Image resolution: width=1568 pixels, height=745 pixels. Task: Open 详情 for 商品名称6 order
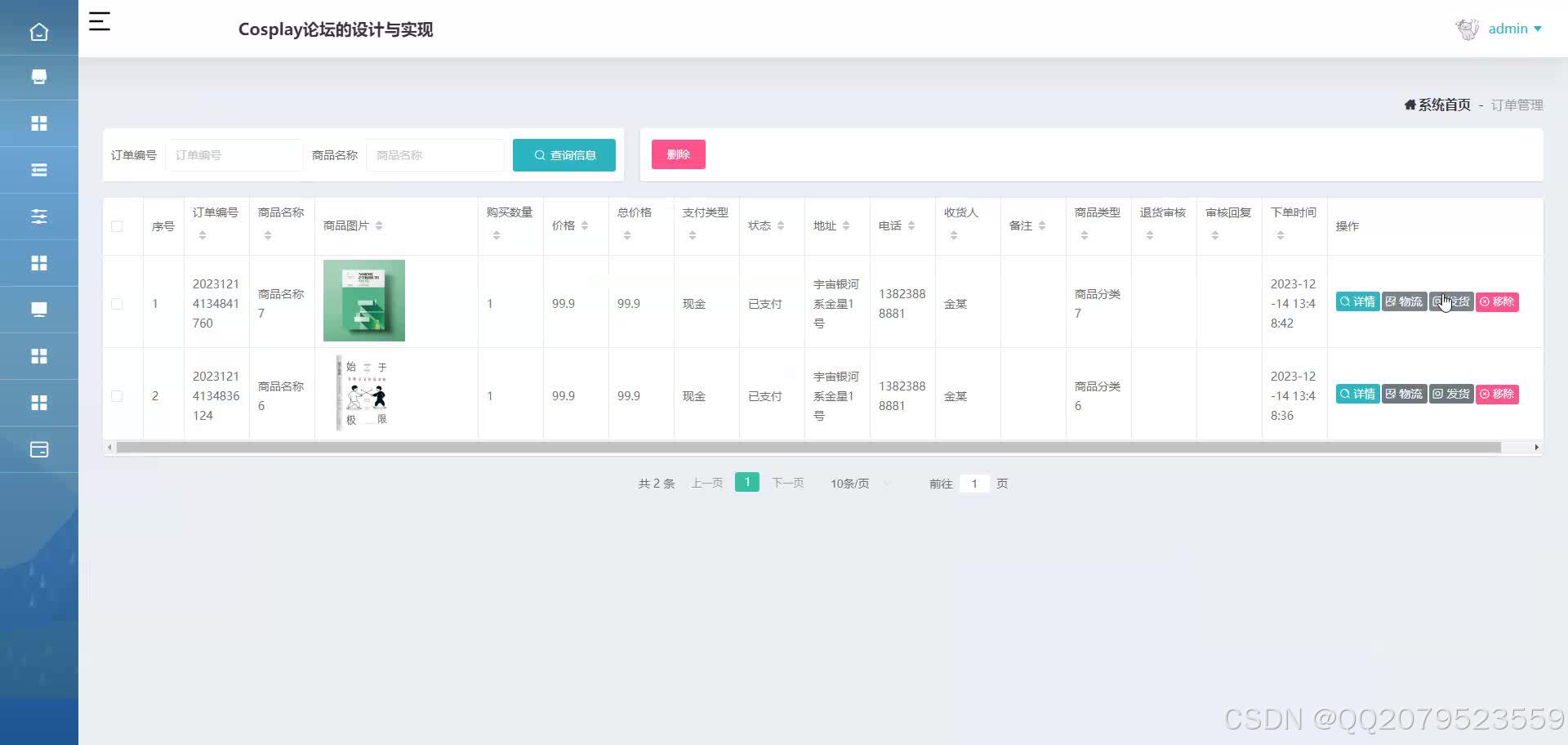click(1357, 394)
